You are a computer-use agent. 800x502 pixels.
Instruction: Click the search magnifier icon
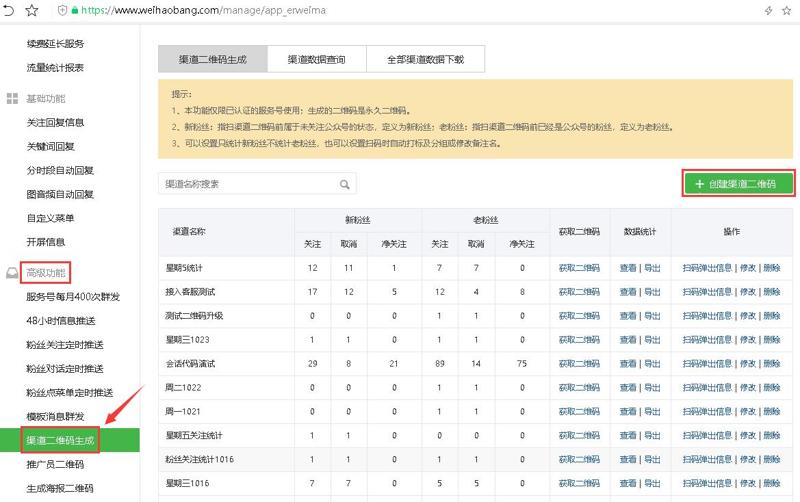tap(344, 184)
